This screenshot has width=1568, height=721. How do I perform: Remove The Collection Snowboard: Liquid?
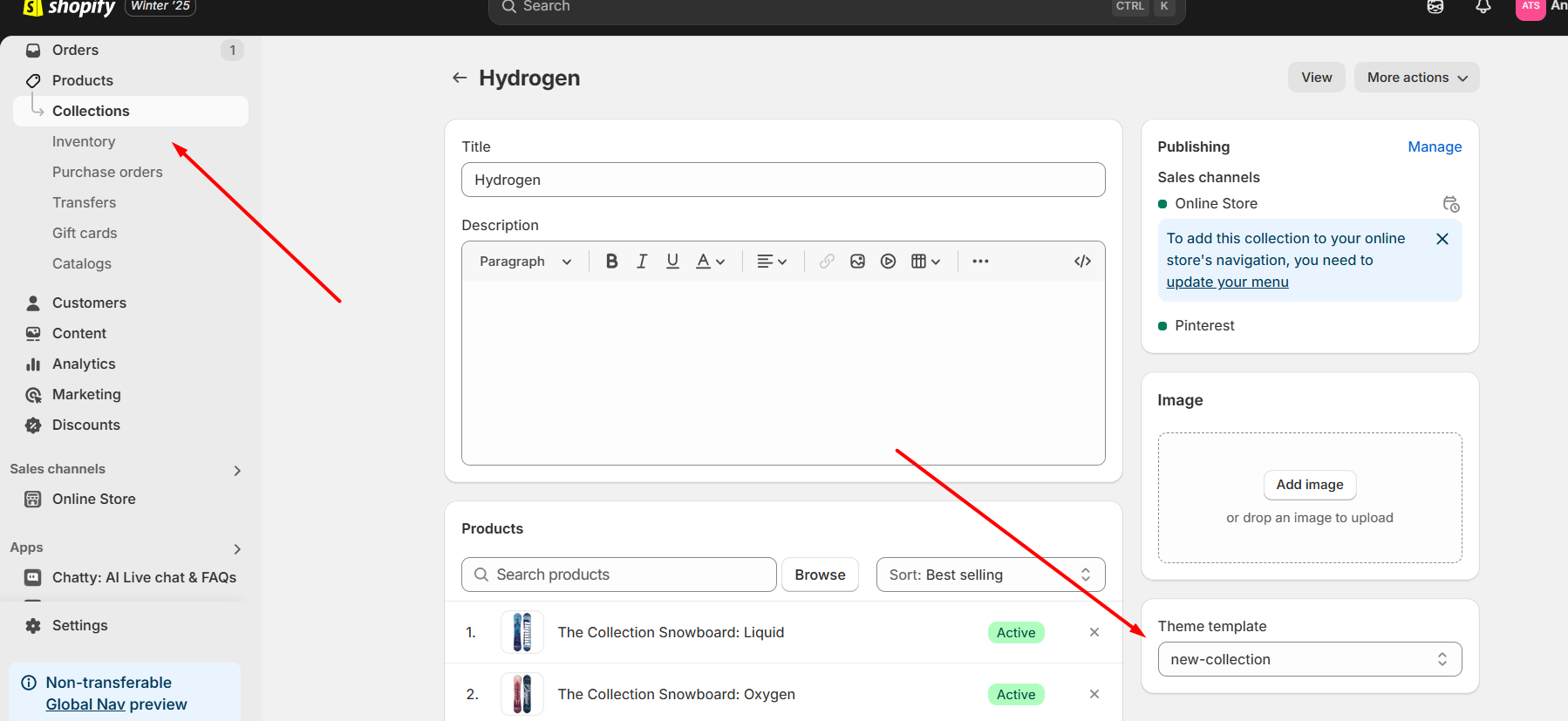point(1094,632)
